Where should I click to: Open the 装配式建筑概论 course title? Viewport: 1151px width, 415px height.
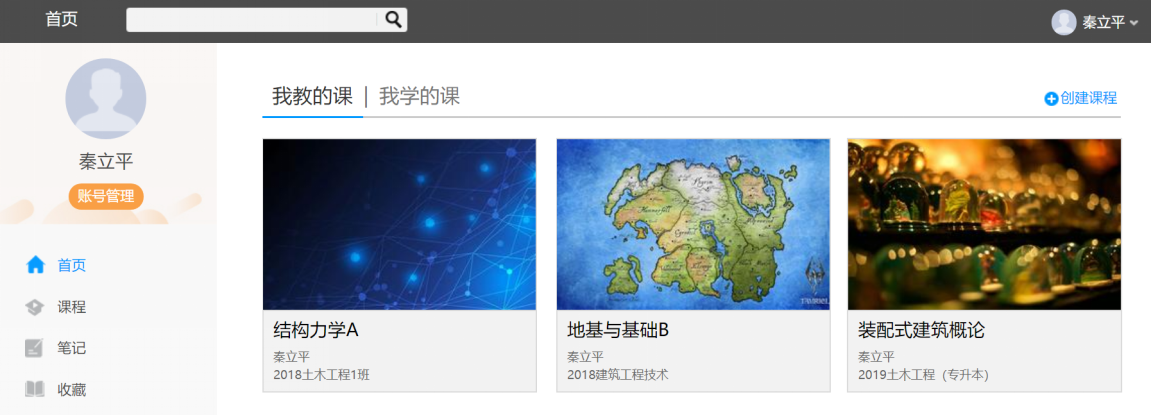921,331
